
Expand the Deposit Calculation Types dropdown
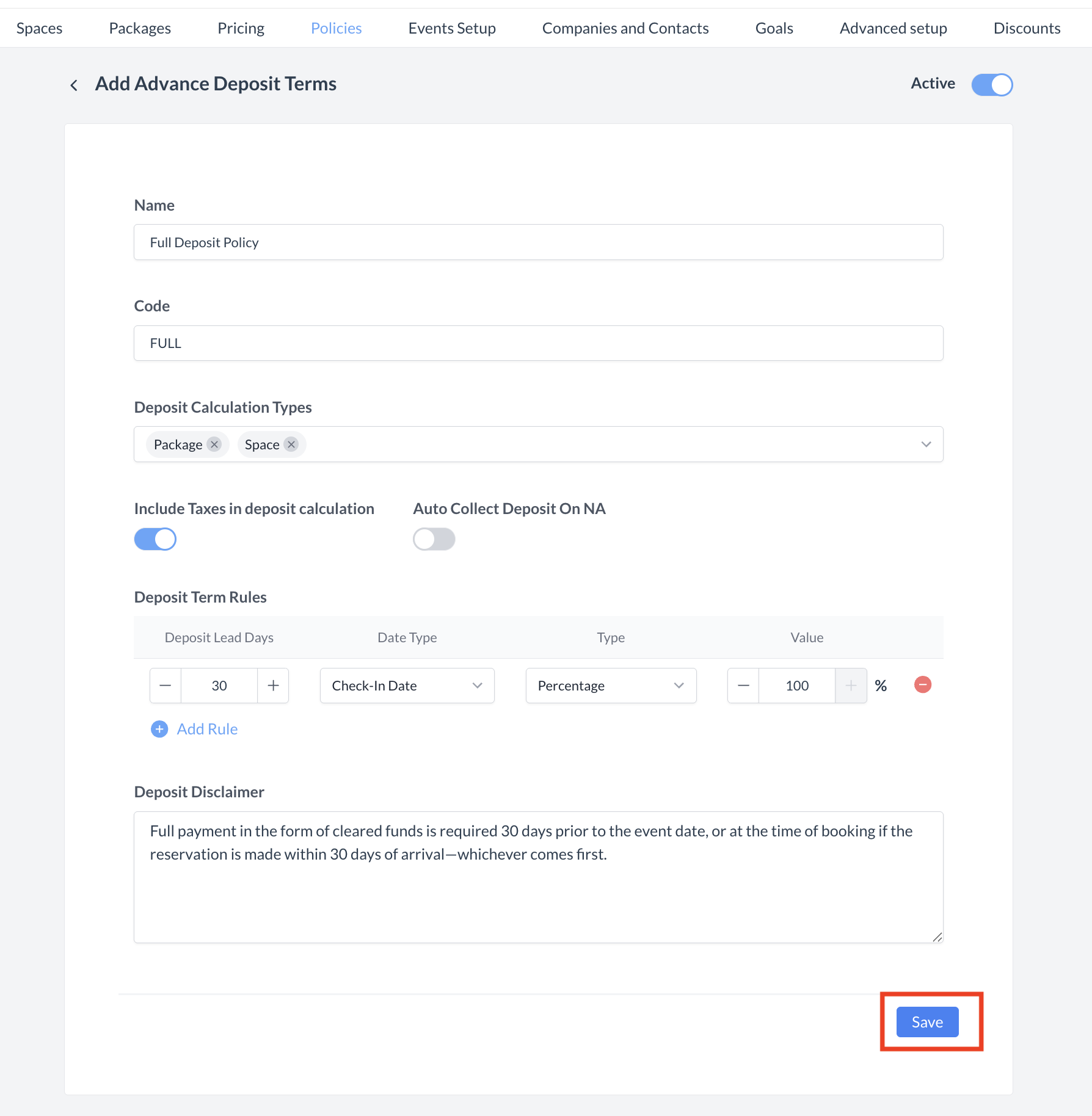point(926,444)
